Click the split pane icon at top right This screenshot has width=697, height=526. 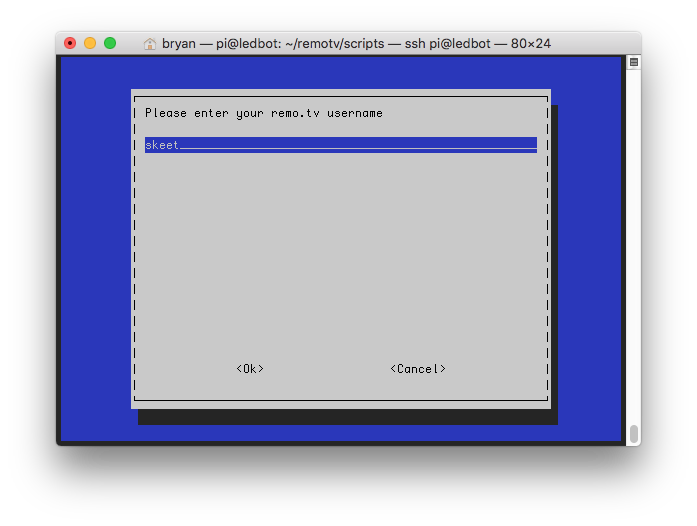(x=634, y=62)
